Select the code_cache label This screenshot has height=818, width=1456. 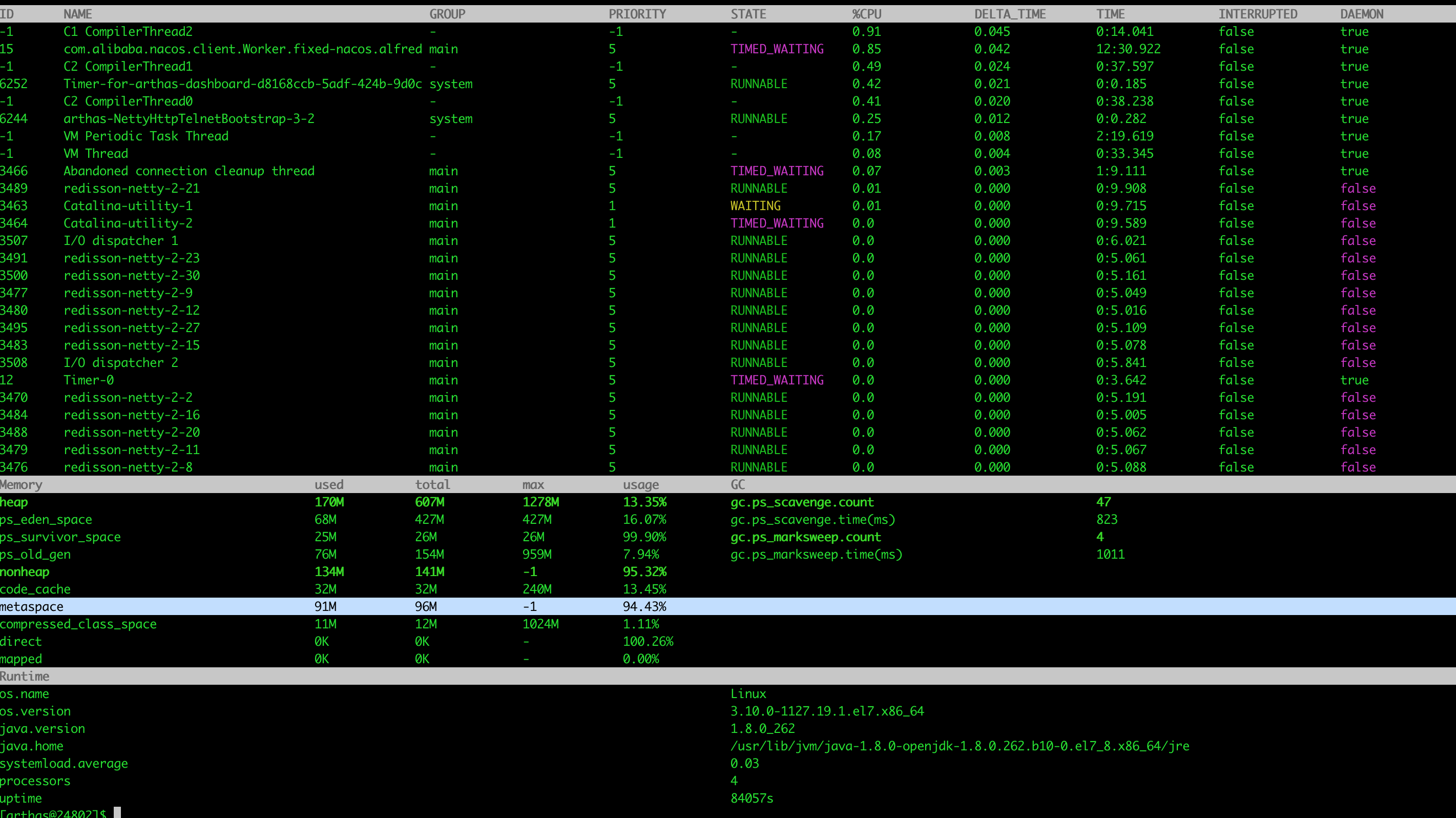[x=35, y=589]
